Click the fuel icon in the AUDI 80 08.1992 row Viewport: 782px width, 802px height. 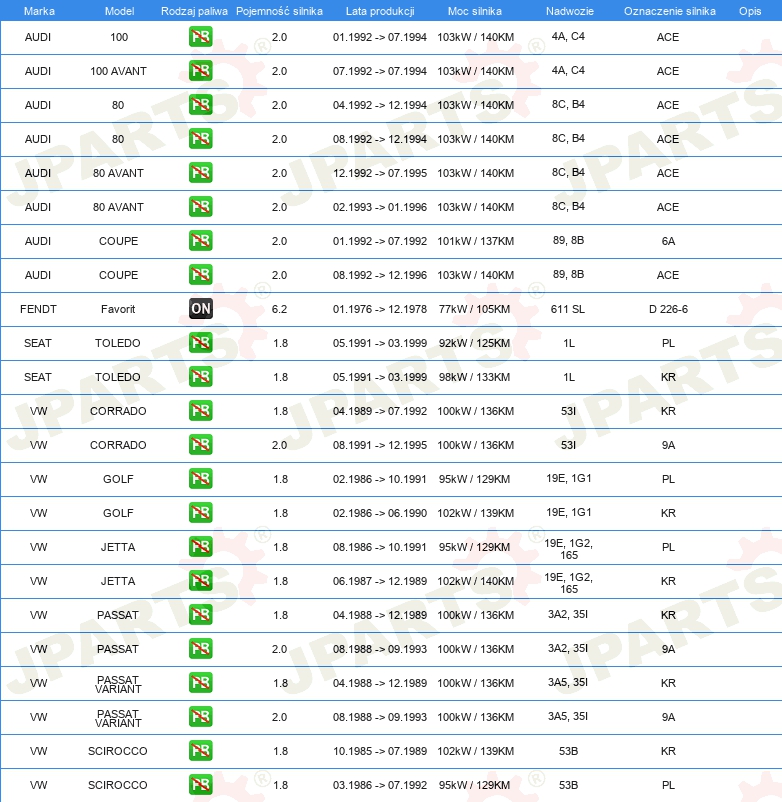[200, 139]
